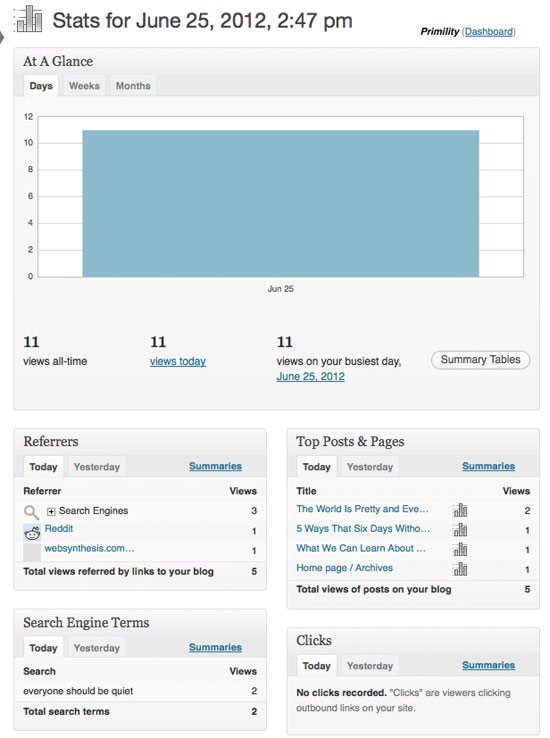Follow the Dashboard link next to Primility
Image resolution: width=550 pixels, height=738 pixels.
coord(489,32)
